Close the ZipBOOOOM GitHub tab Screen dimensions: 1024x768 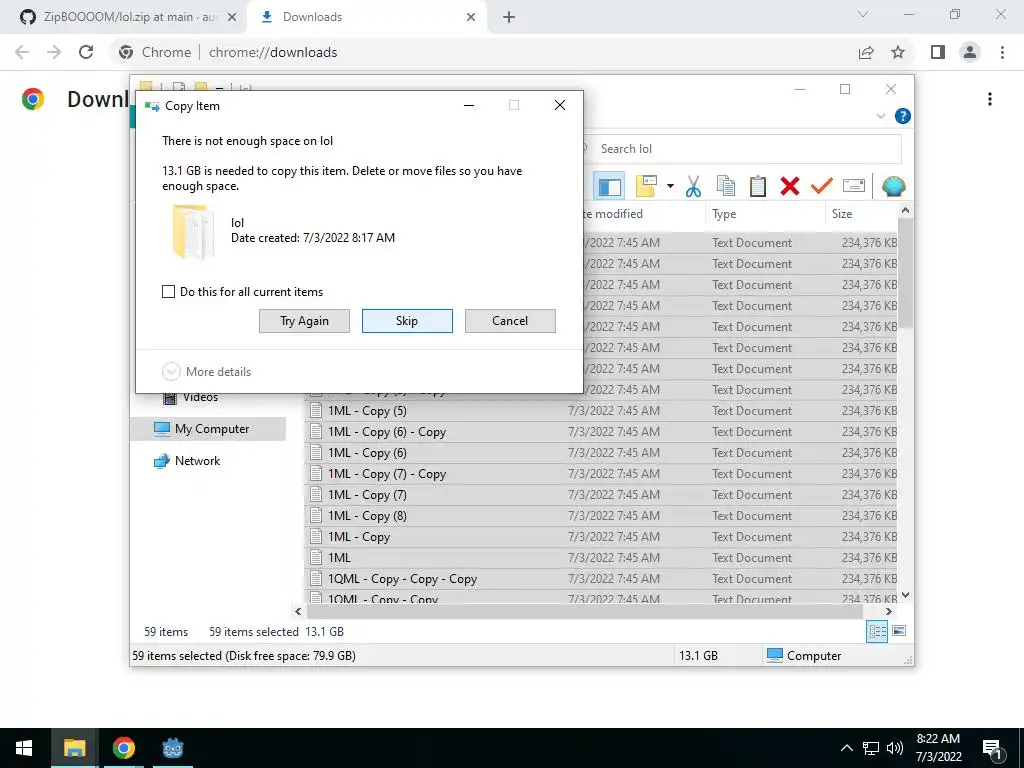coord(231,17)
